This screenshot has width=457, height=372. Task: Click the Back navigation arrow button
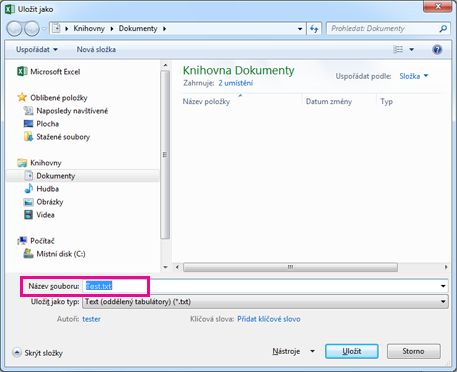(x=14, y=29)
